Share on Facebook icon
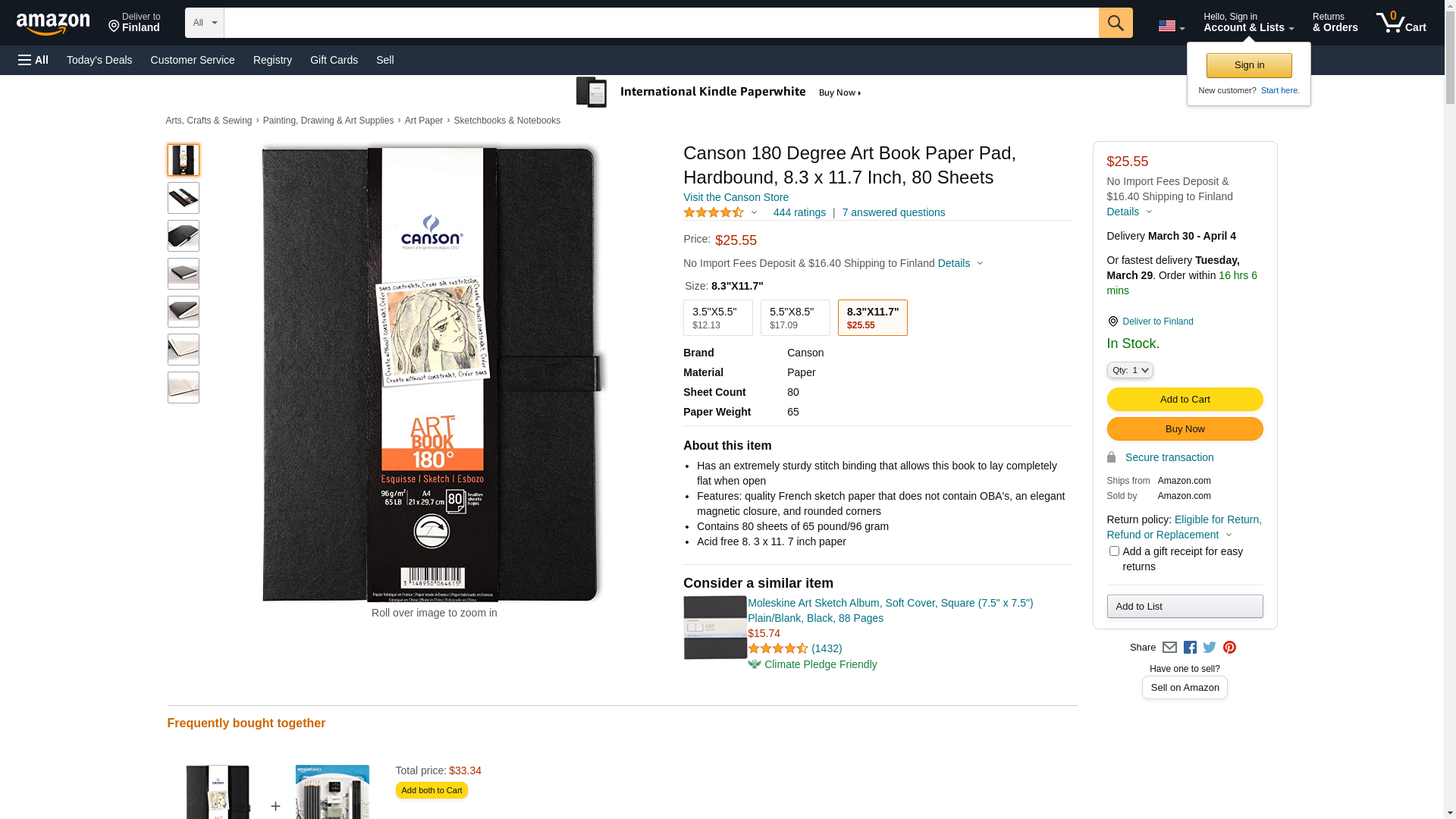 coord(1190,648)
